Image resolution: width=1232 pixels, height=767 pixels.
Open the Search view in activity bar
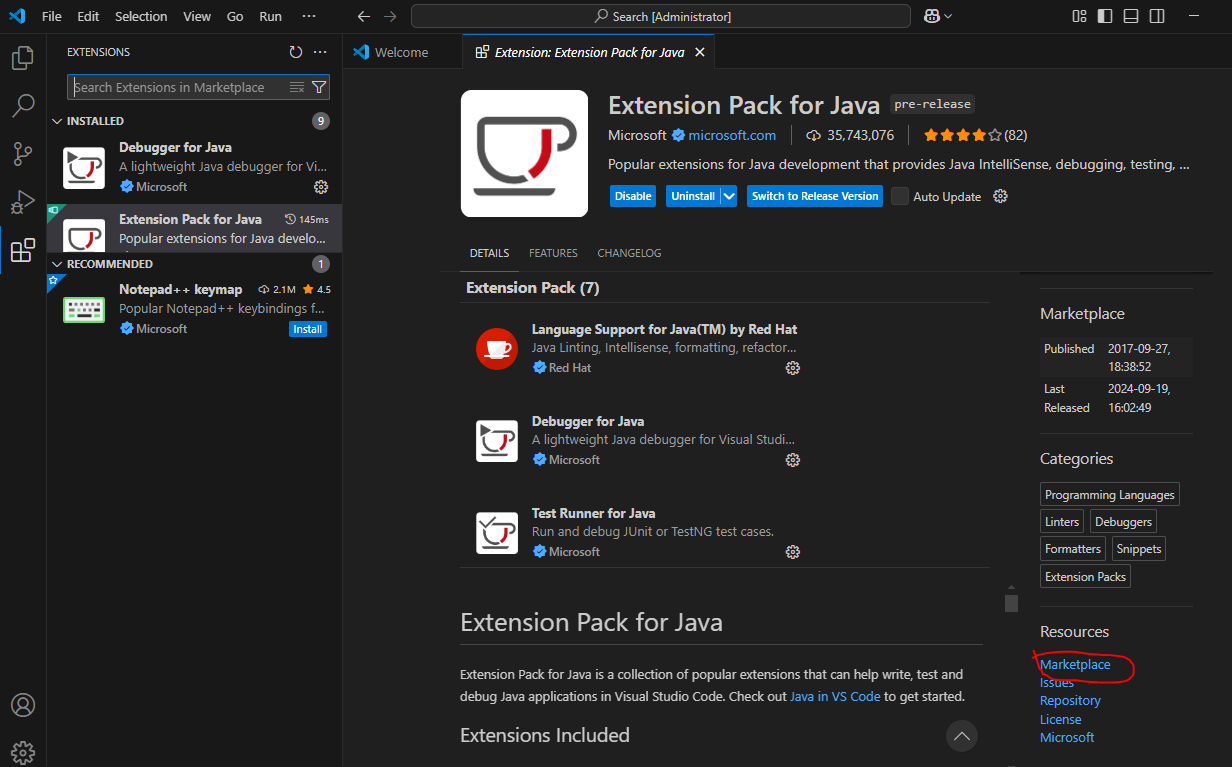click(23, 105)
